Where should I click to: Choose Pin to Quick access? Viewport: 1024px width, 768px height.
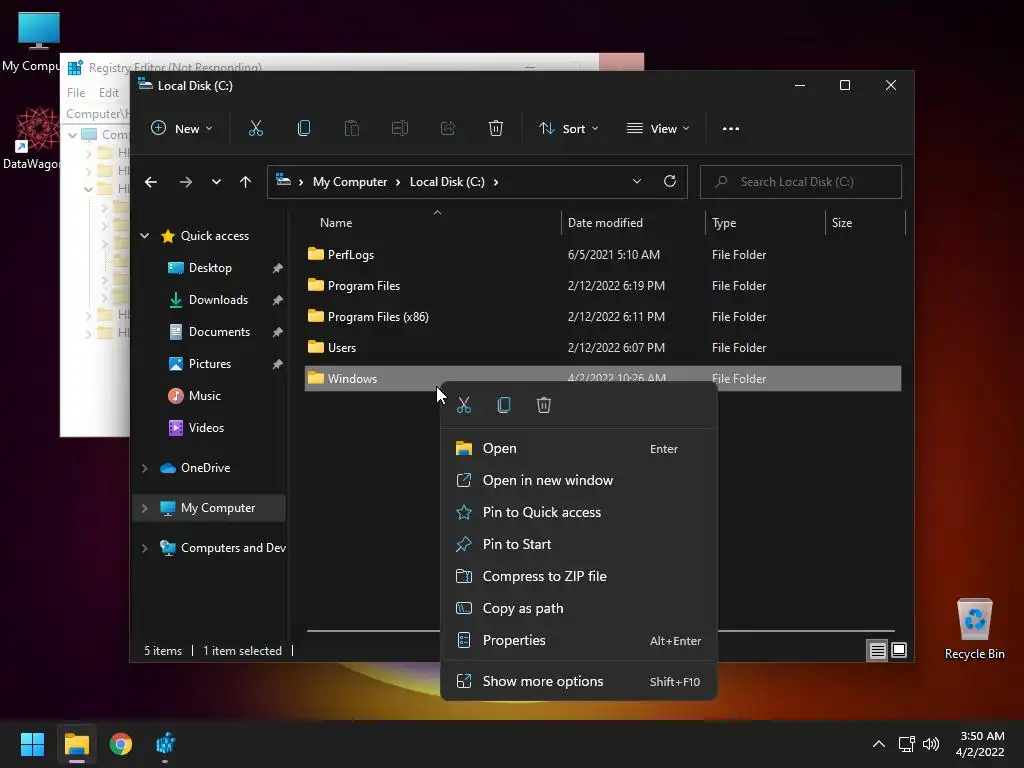point(579,513)
